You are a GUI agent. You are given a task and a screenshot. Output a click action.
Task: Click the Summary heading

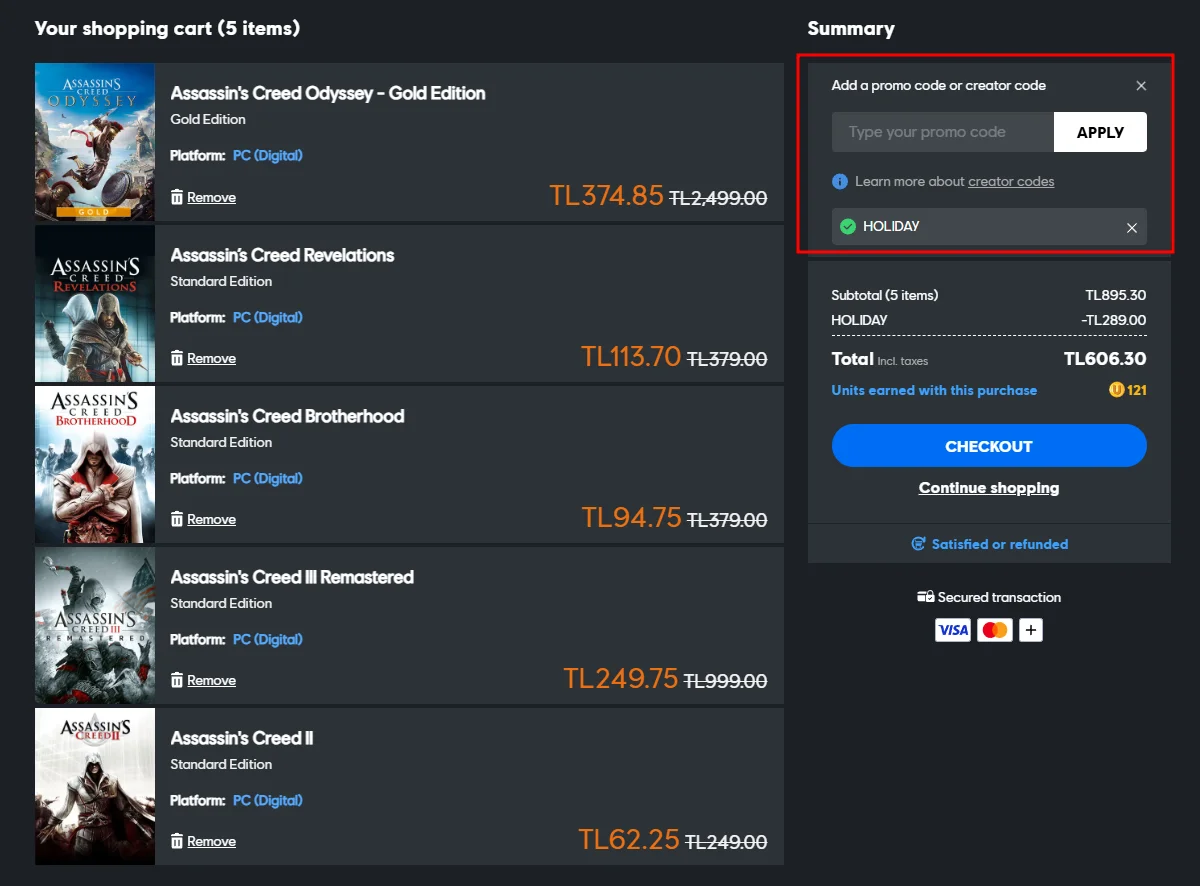(x=851, y=29)
